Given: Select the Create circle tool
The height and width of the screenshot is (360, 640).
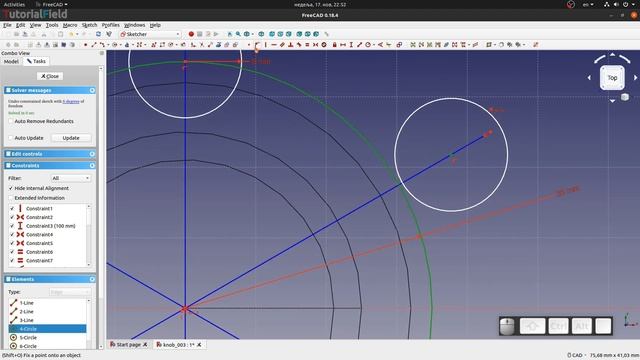Looking at the screenshot, I should click(x=114, y=44).
